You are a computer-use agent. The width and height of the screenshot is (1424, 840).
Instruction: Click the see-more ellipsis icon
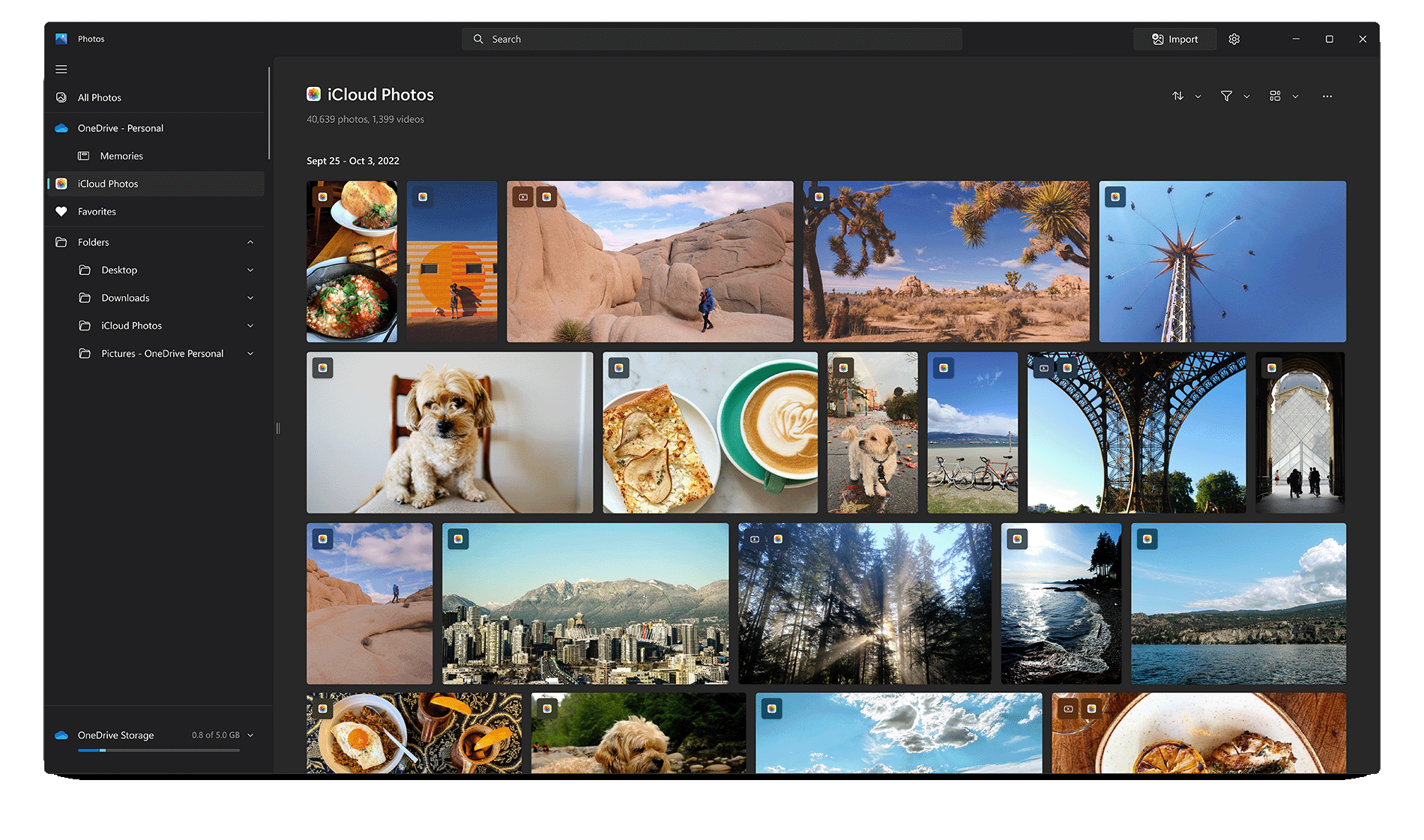(x=1327, y=96)
